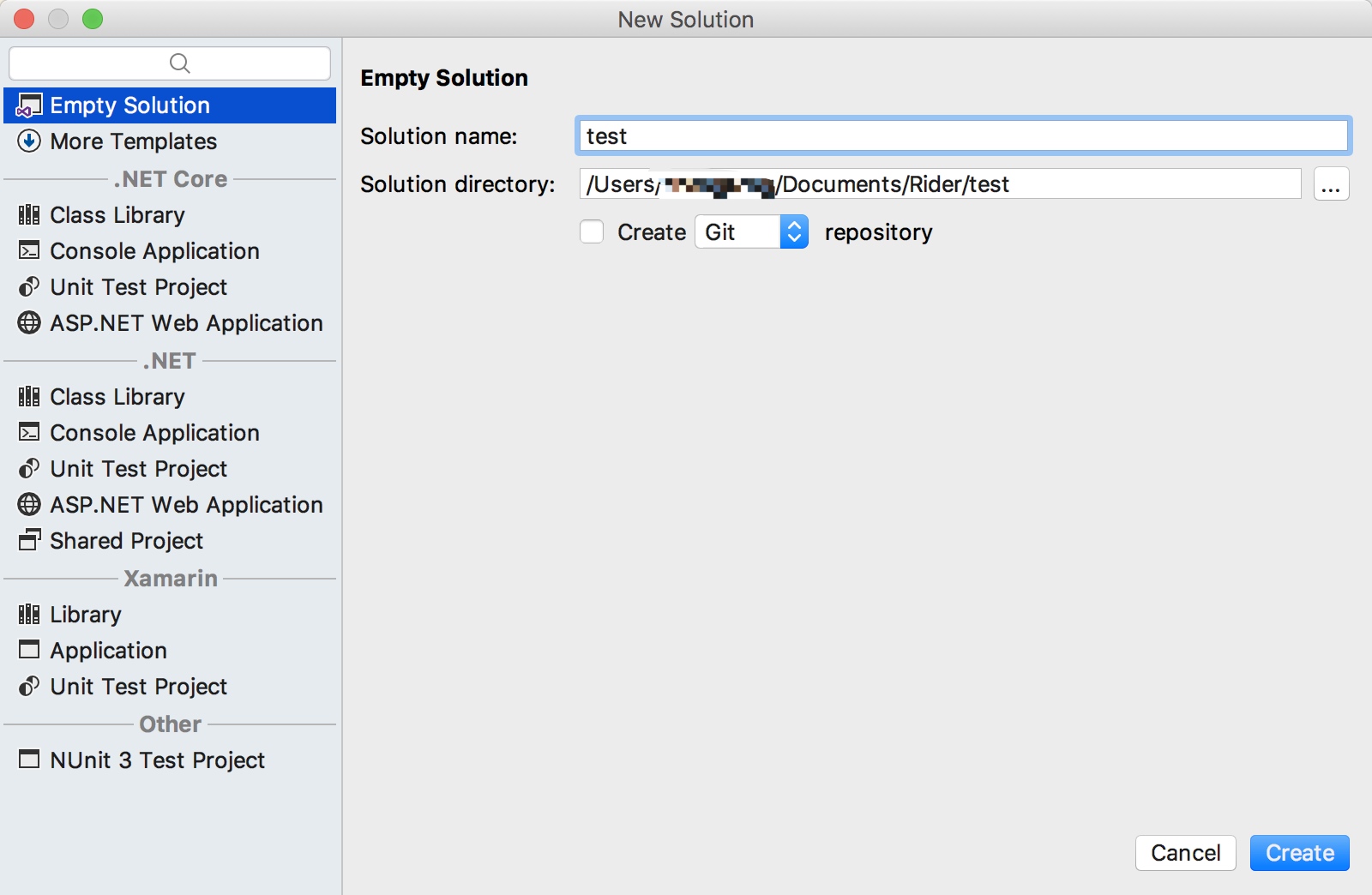Click the Cancel button

[x=1185, y=853]
